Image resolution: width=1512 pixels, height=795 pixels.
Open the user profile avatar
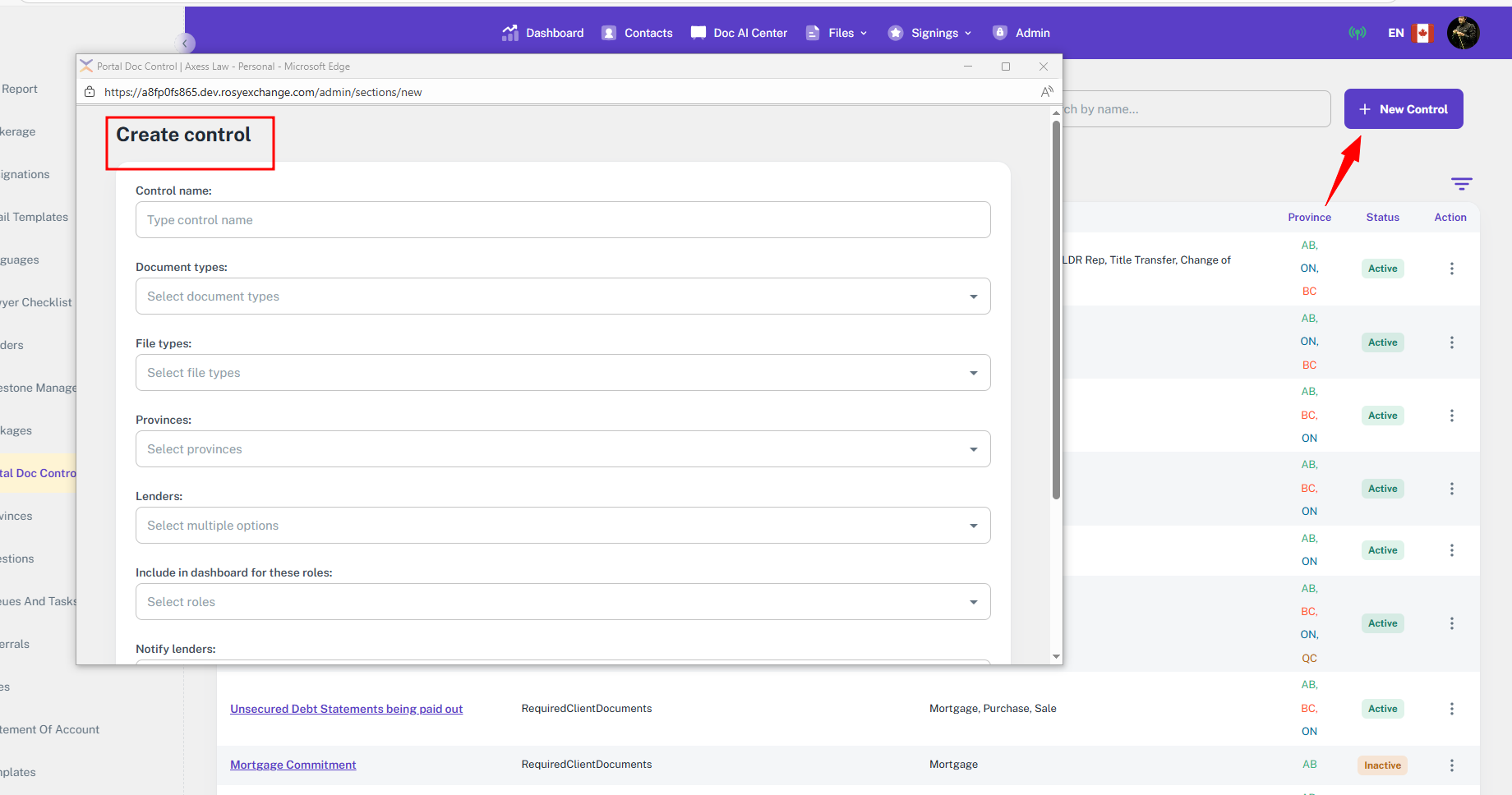1463,33
